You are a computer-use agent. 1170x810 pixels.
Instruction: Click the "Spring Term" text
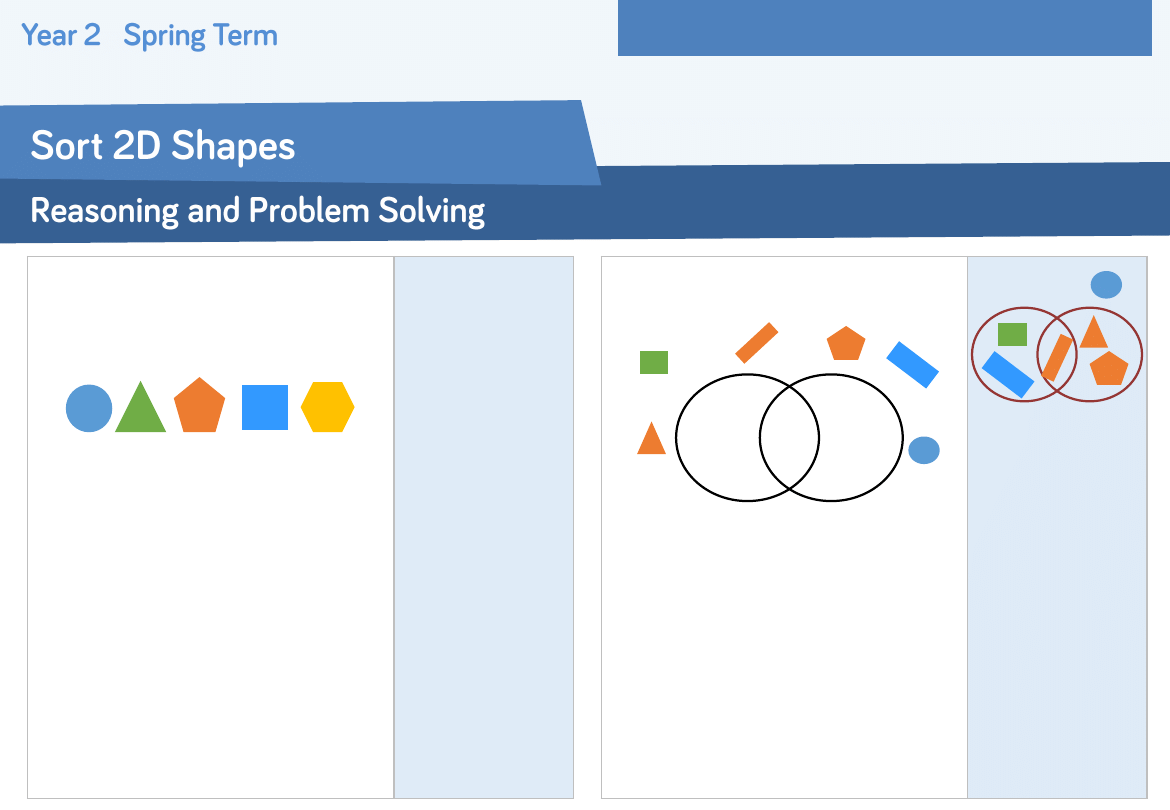[200, 36]
